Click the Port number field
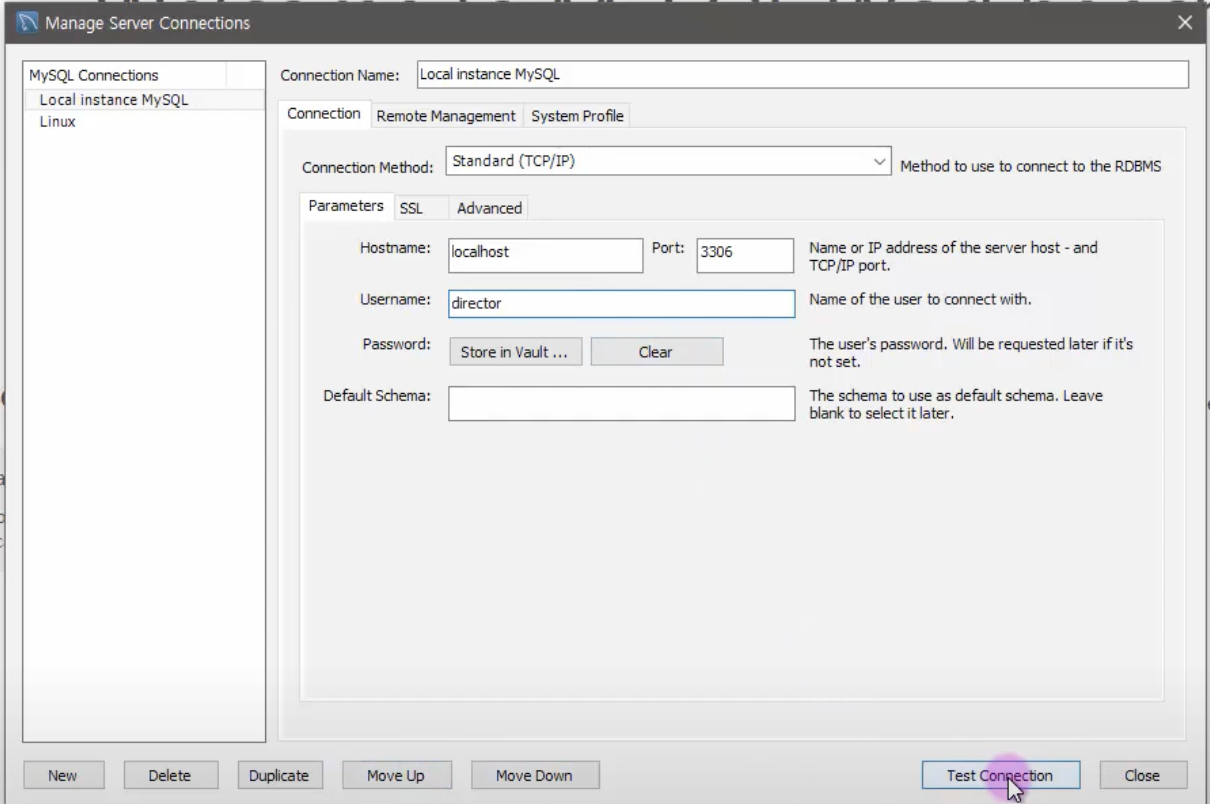The image size is (1210, 804). pos(745,254)
